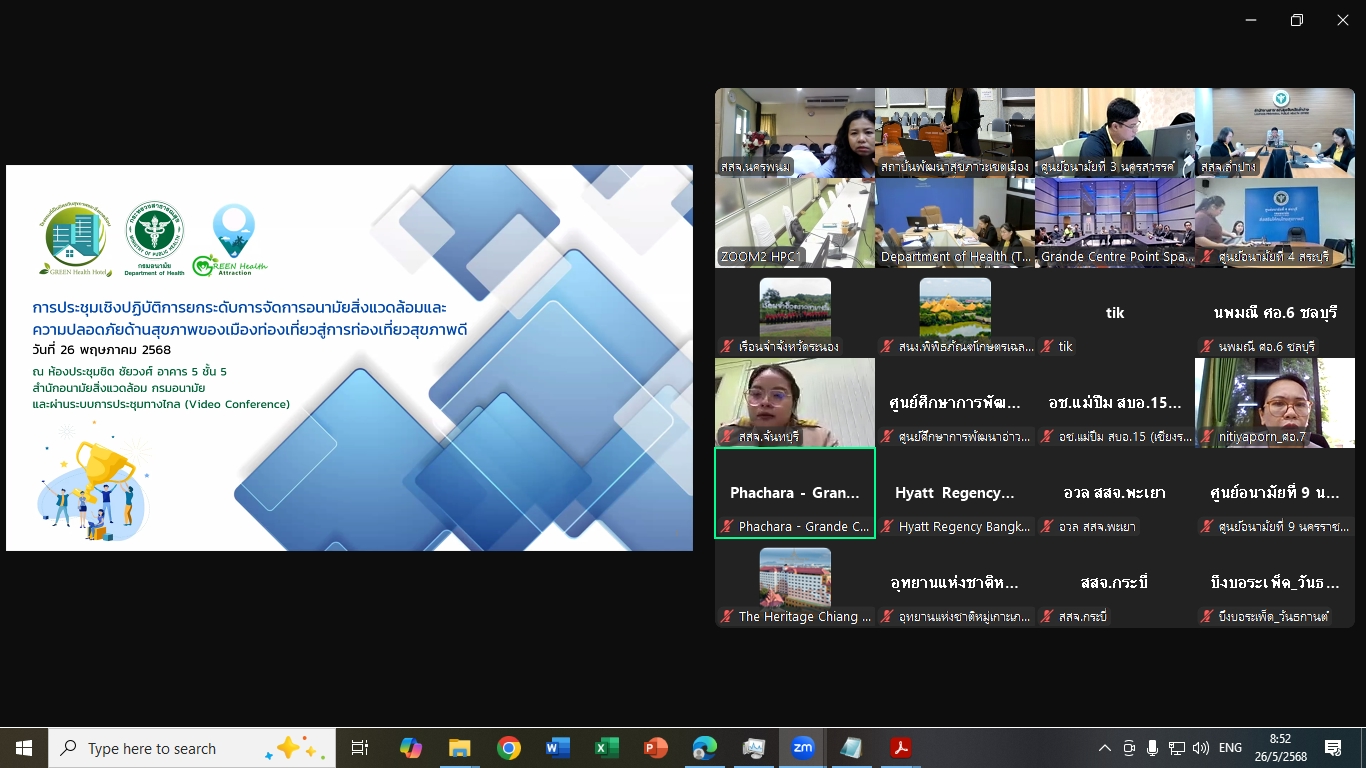Open PowerPoint from the taskbar
Image resolution: width=1366 pixels, height=768 pixels.
[655, 748]
